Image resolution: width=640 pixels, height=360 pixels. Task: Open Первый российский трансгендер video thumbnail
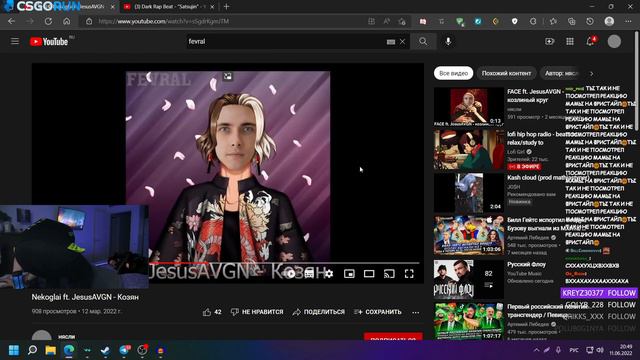[469, 322]
